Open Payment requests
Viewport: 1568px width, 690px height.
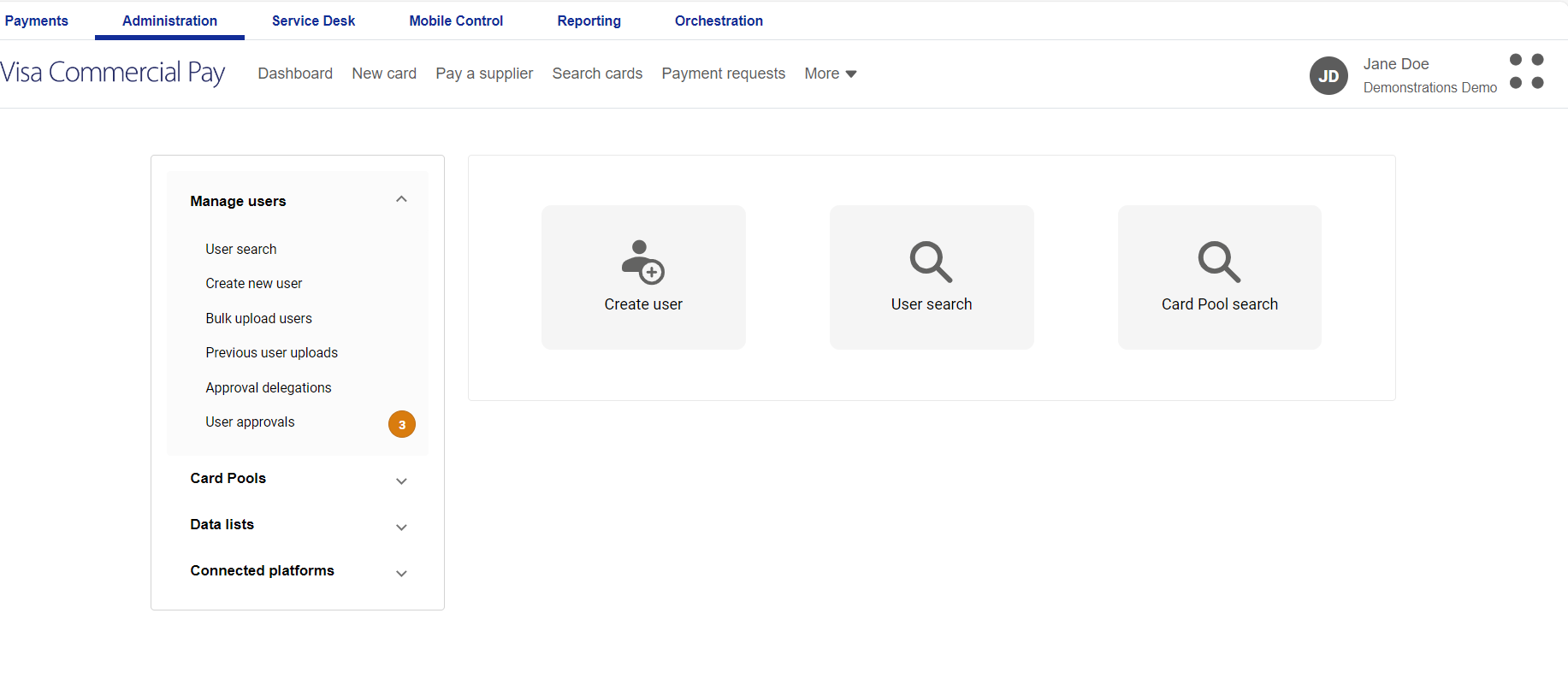pyautogui.click(x=724, y=74)
